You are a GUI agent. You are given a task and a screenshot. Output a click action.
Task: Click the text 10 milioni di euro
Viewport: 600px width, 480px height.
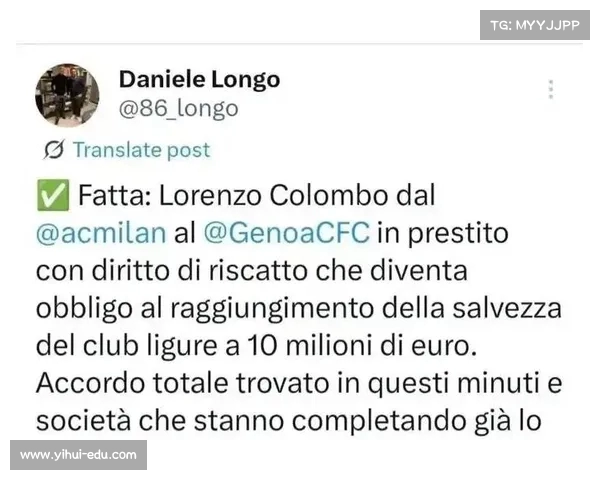point(362,346)
